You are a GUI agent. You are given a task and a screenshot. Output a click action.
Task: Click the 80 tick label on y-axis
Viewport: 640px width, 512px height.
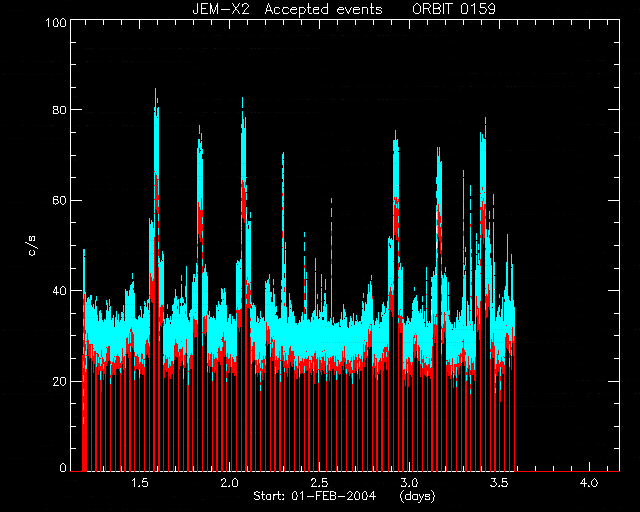tap(59, 110)
